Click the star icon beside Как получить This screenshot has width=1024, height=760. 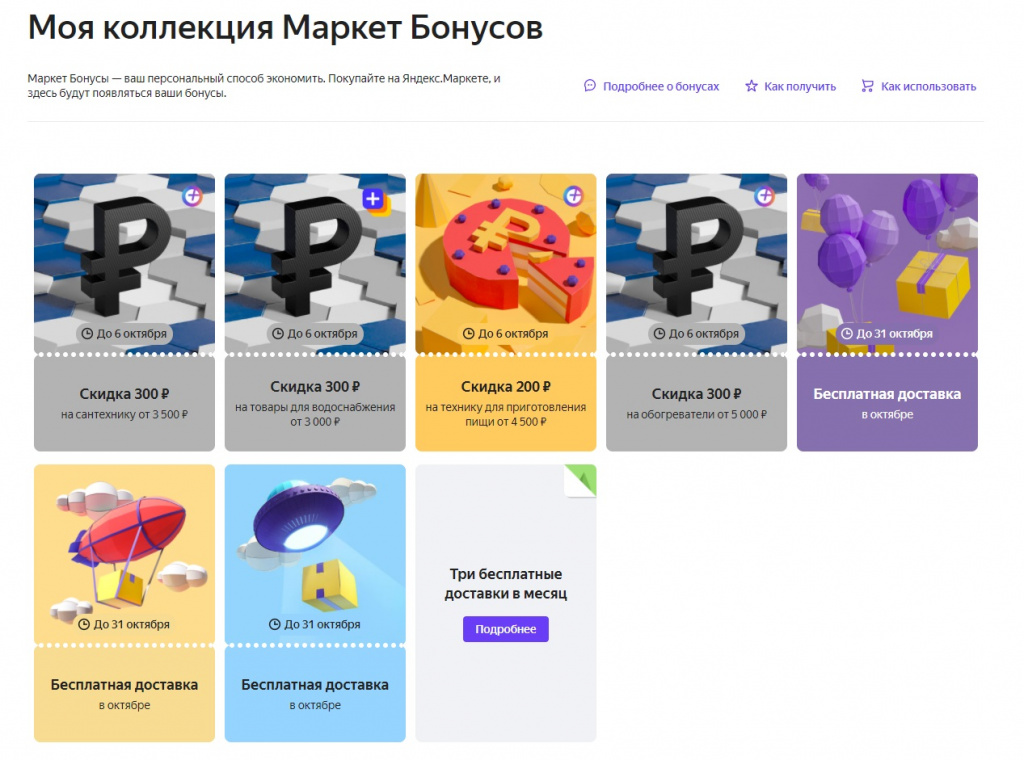pyautogui.click(x=752, y=86)
